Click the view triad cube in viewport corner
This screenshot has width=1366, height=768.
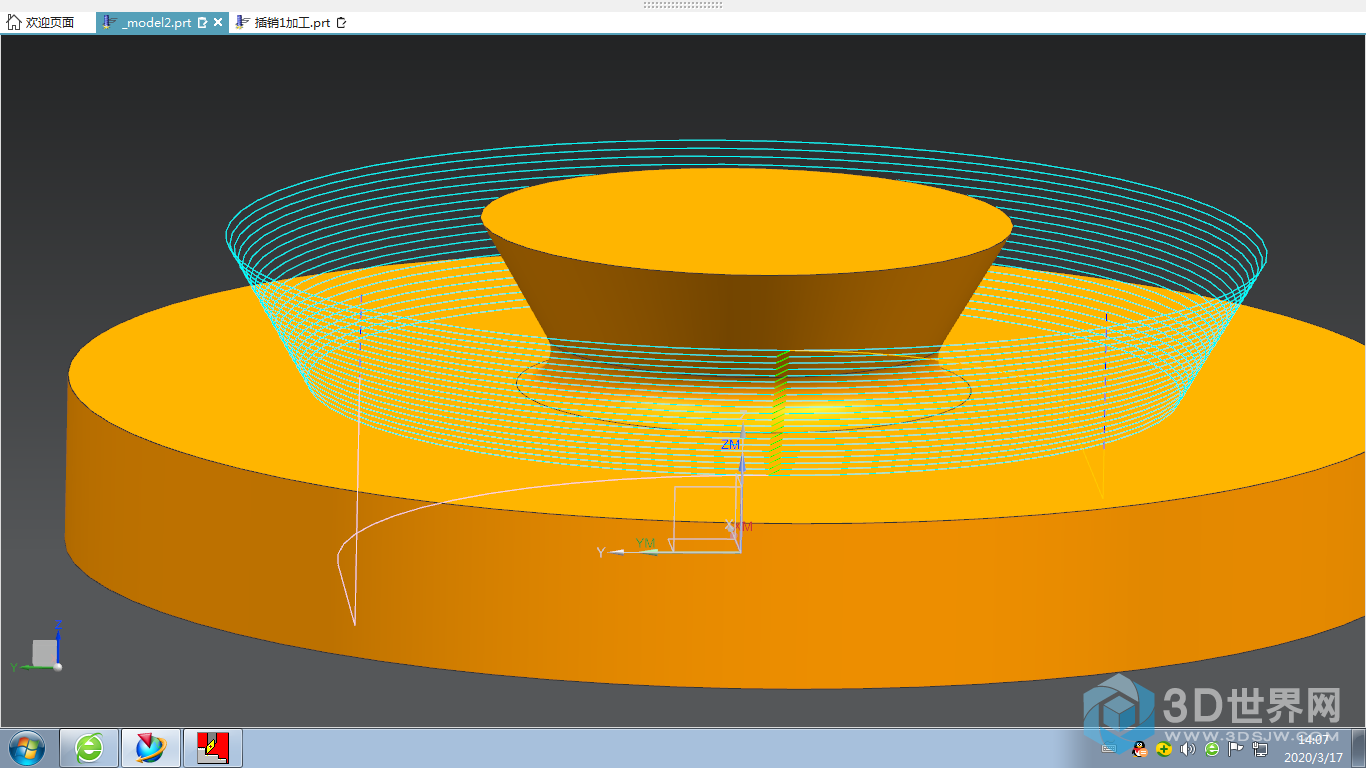click(x=44, y=653)
